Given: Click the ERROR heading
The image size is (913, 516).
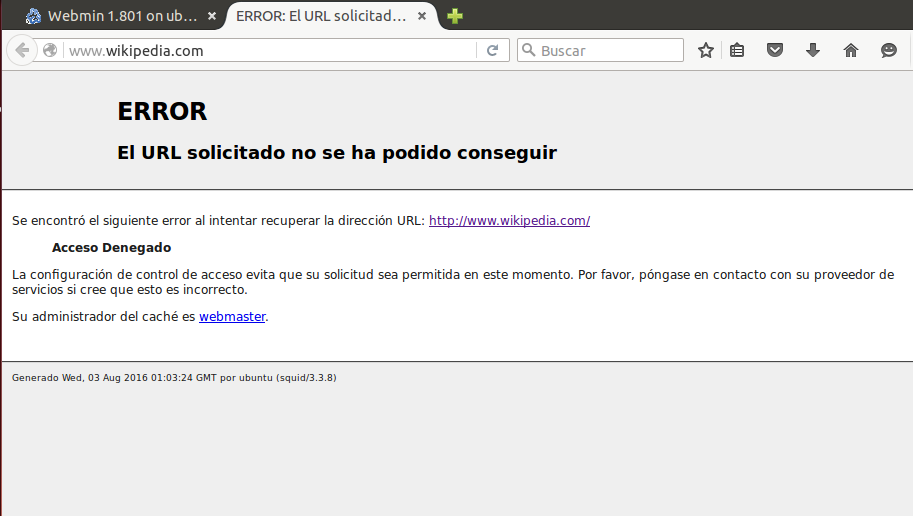Looking at the screenshot, I should click(162, 111).
